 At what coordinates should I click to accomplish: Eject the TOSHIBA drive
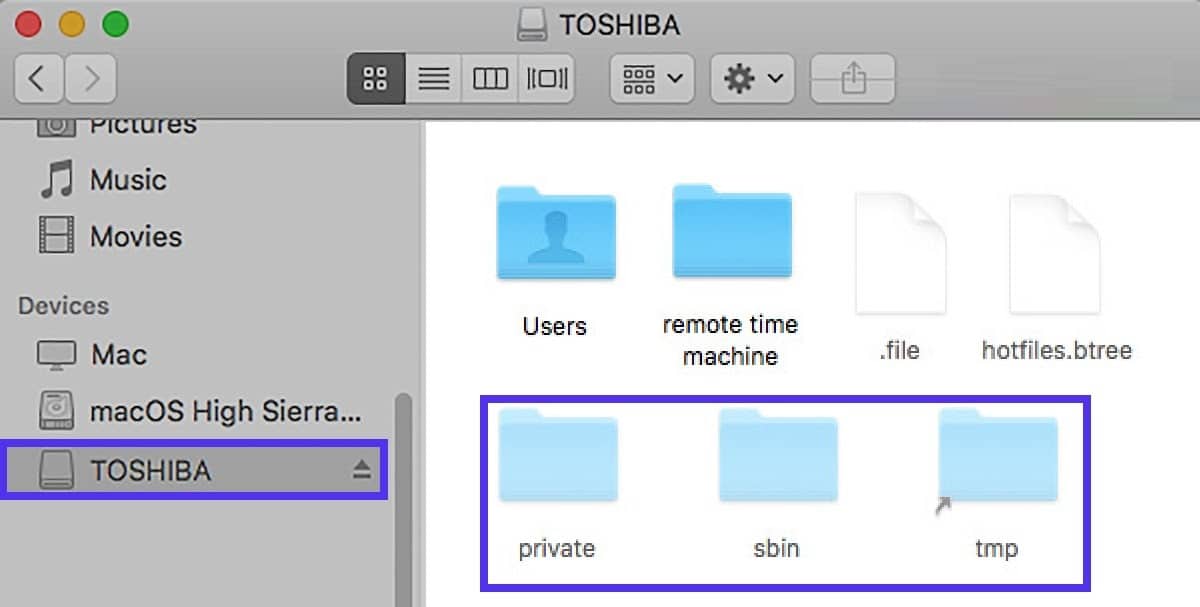click(x=359, y=470)
